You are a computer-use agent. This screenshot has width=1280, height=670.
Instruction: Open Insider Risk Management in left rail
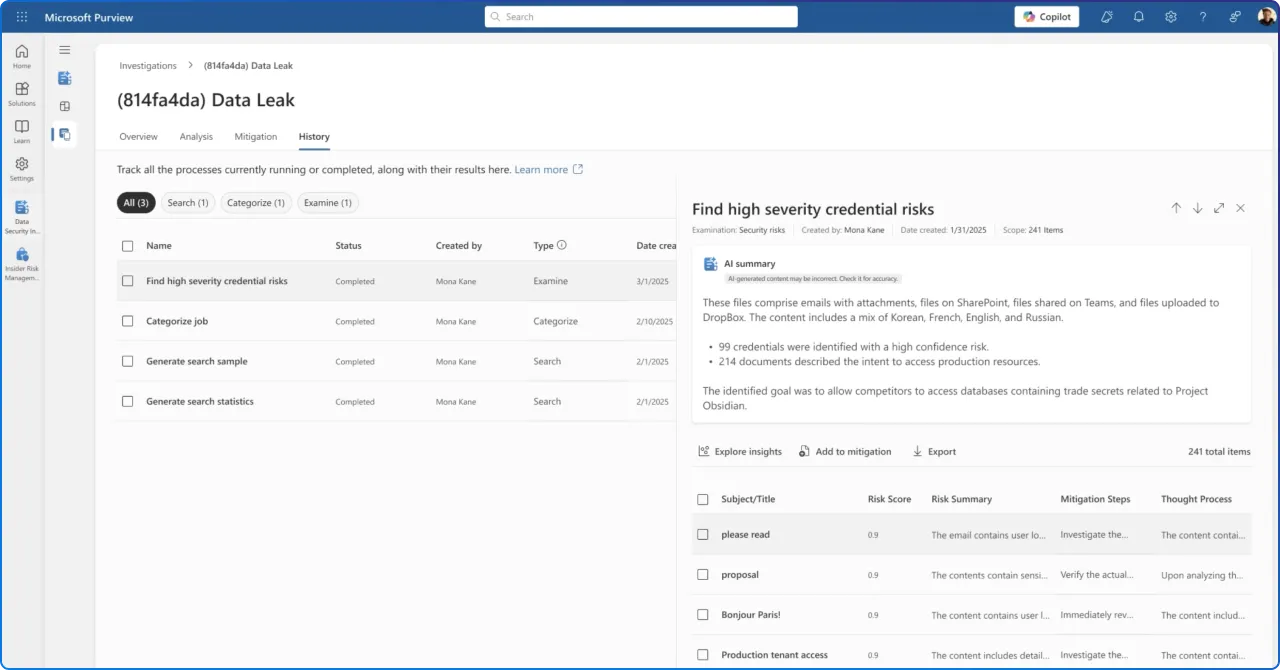point(22,265)
